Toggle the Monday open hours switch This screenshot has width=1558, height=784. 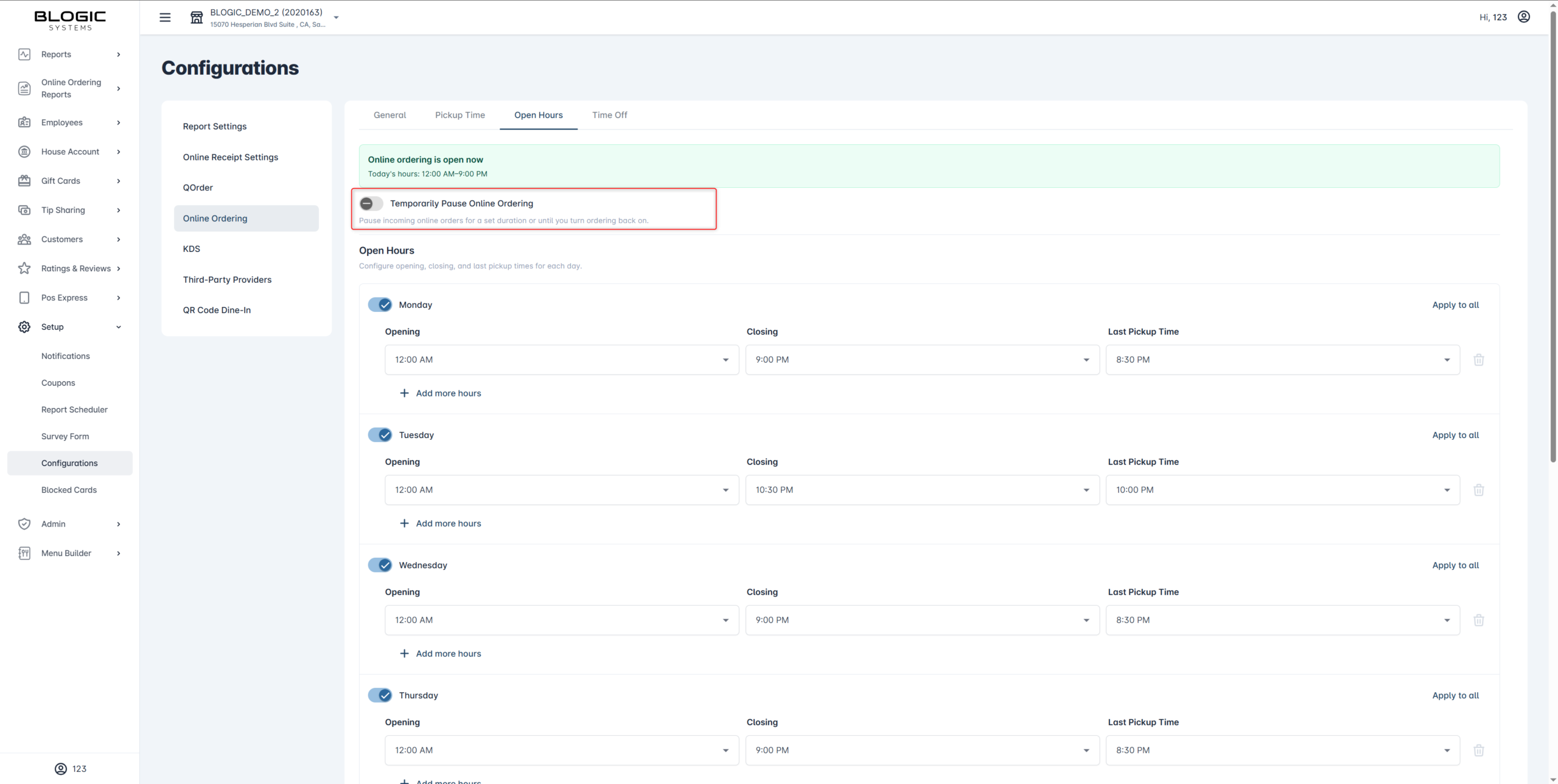pyautogui.click(x=380, y=305)
